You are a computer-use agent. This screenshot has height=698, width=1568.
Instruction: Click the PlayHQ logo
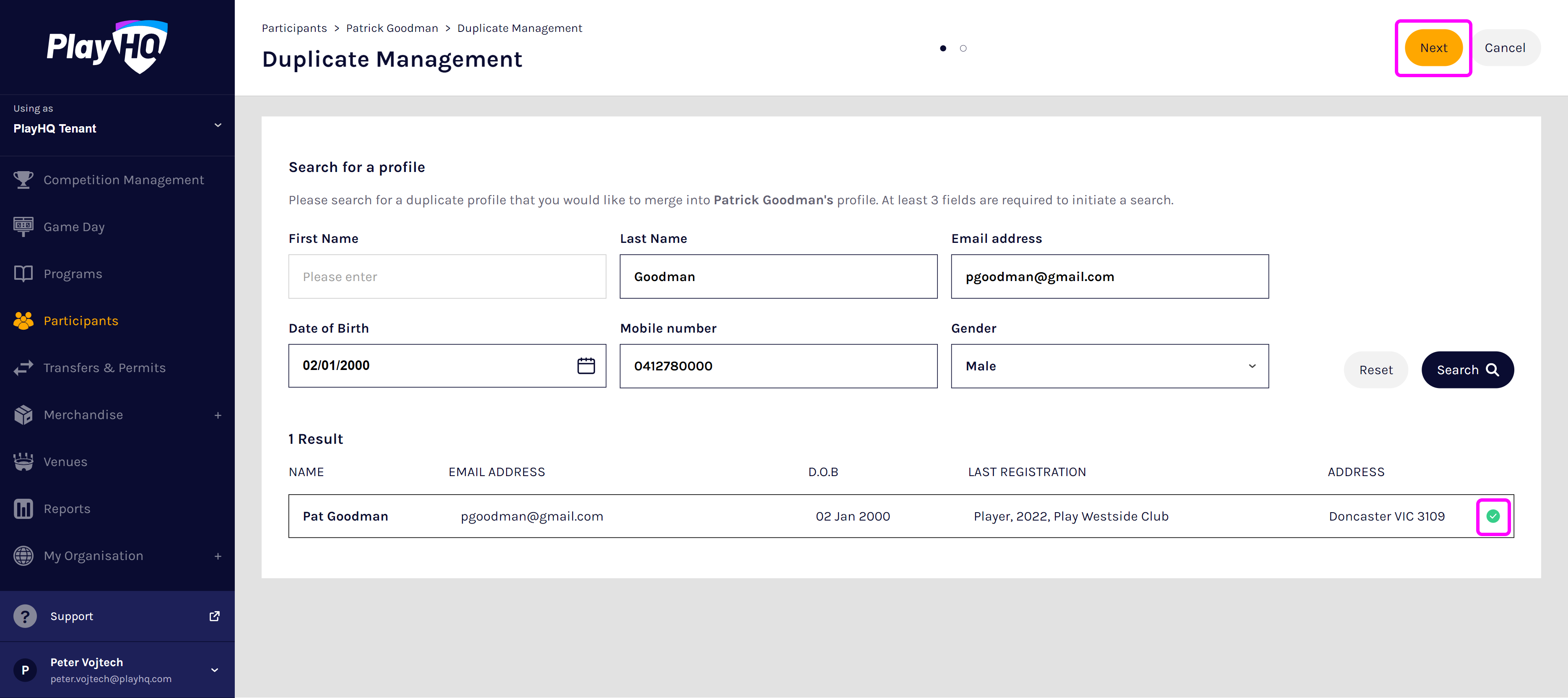tap(107, 47)
